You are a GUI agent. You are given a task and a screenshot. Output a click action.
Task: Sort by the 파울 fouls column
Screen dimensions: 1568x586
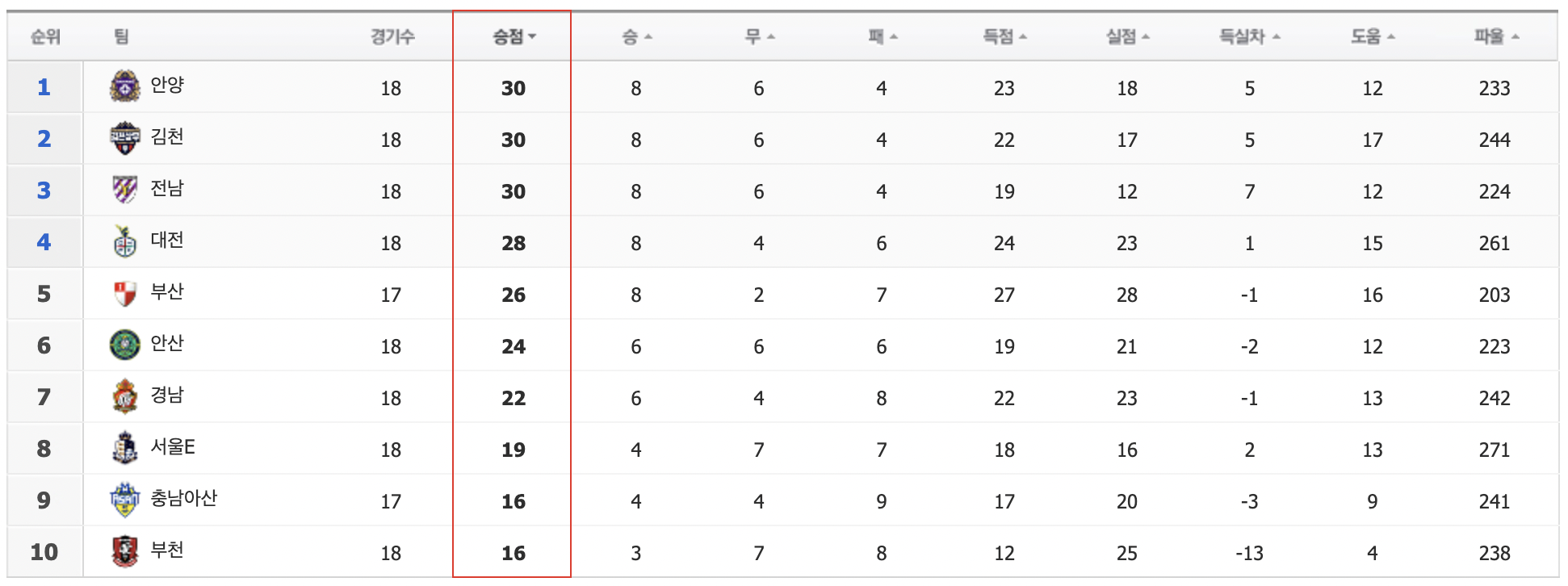tap(1496, 36)
